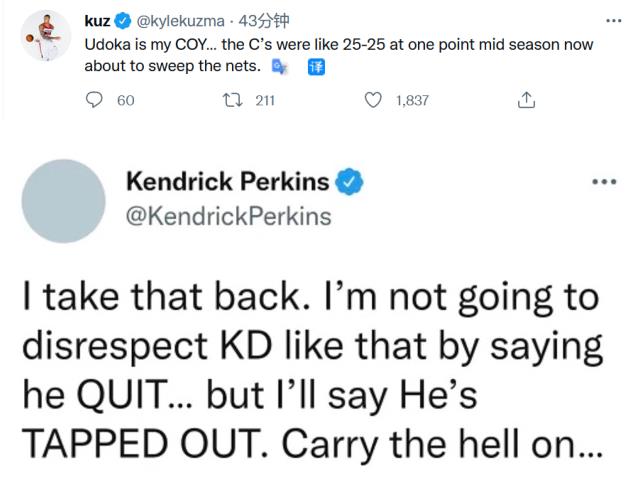Image resolution: width=641 pixels, height=489 pixels.
Task: Tap the blue 译 translate icon
Action: click(316, 67)
